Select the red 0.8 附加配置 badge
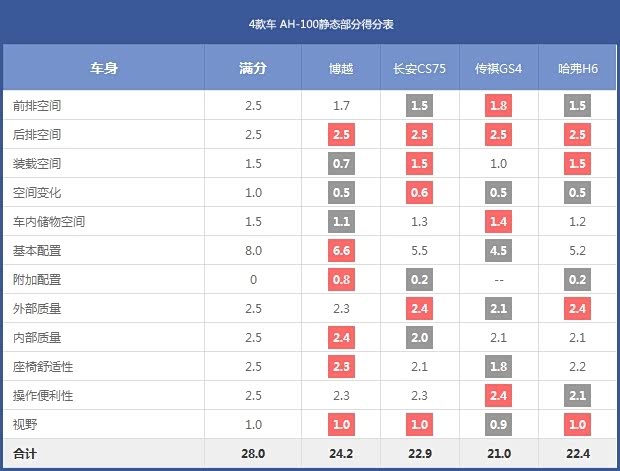The image size is (620, 471). click(x=341, y=280)
